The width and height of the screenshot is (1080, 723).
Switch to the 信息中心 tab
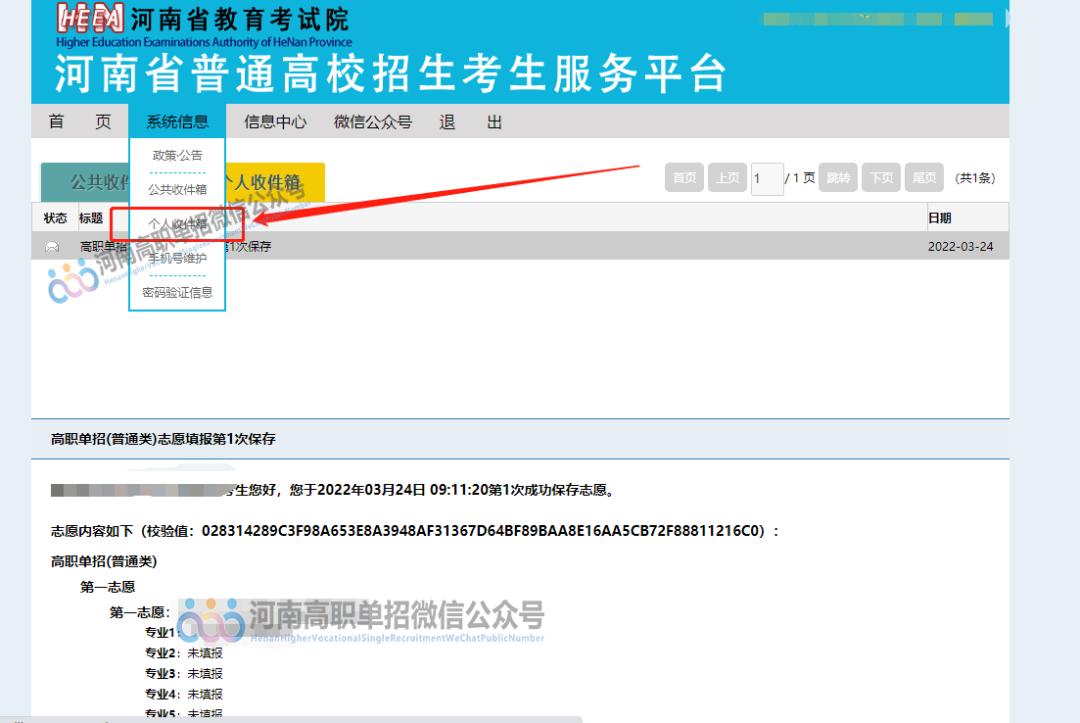pos(275,121)
